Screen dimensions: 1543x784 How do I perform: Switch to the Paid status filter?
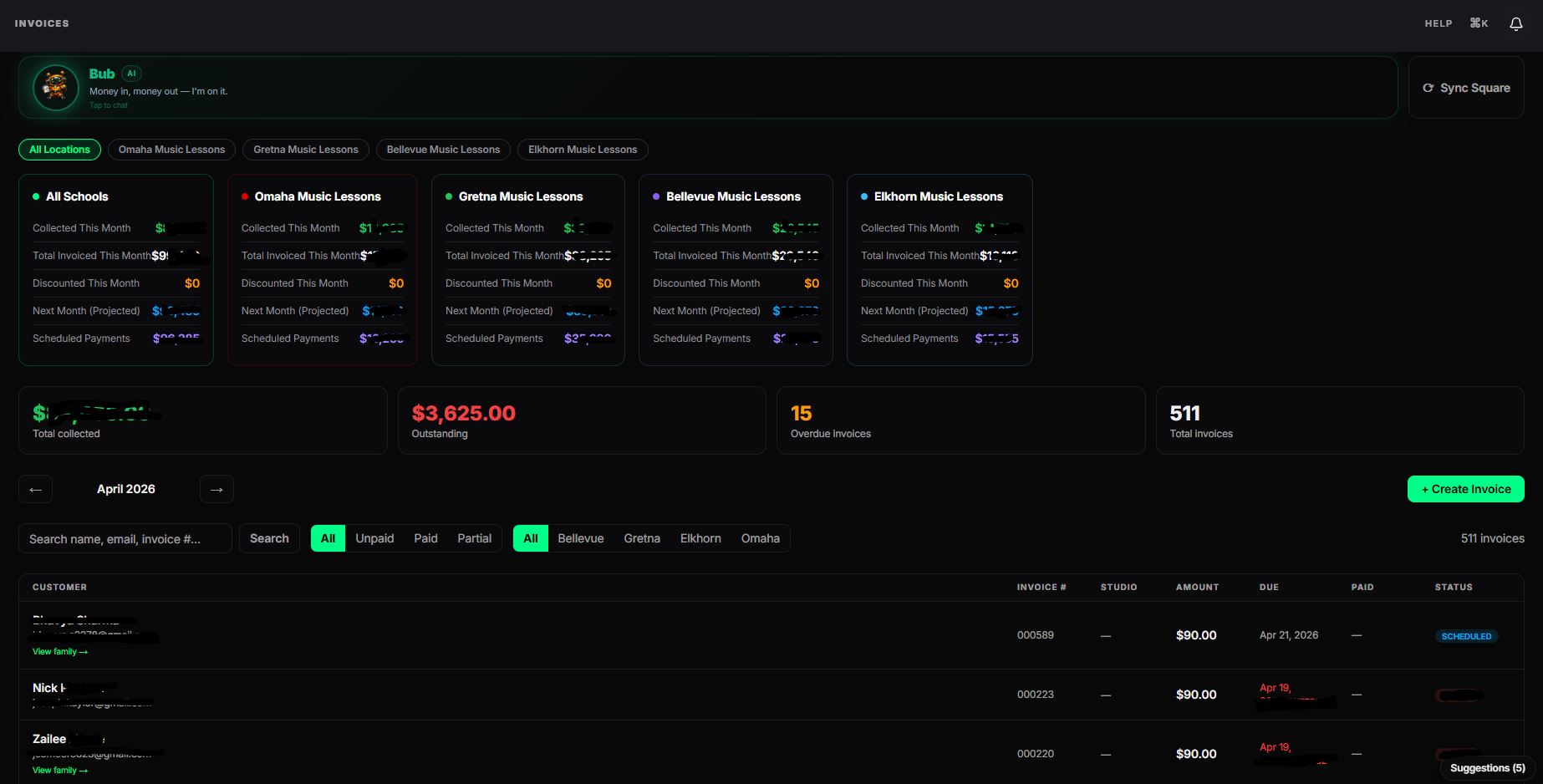[x=425, y=538]
